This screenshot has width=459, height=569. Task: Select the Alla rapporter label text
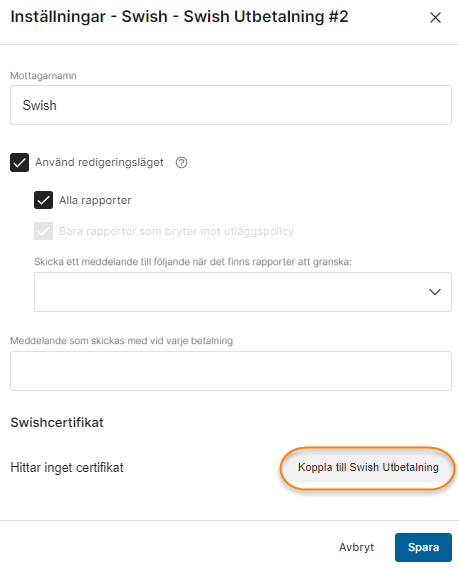pyautogui.click(x=95, y=200)
